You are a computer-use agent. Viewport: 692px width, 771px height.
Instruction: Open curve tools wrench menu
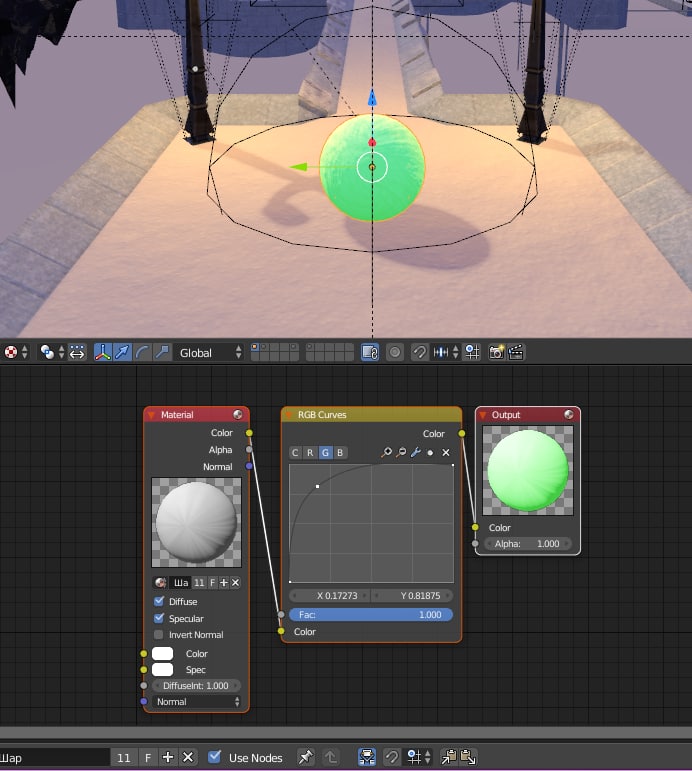pos(416,452)
